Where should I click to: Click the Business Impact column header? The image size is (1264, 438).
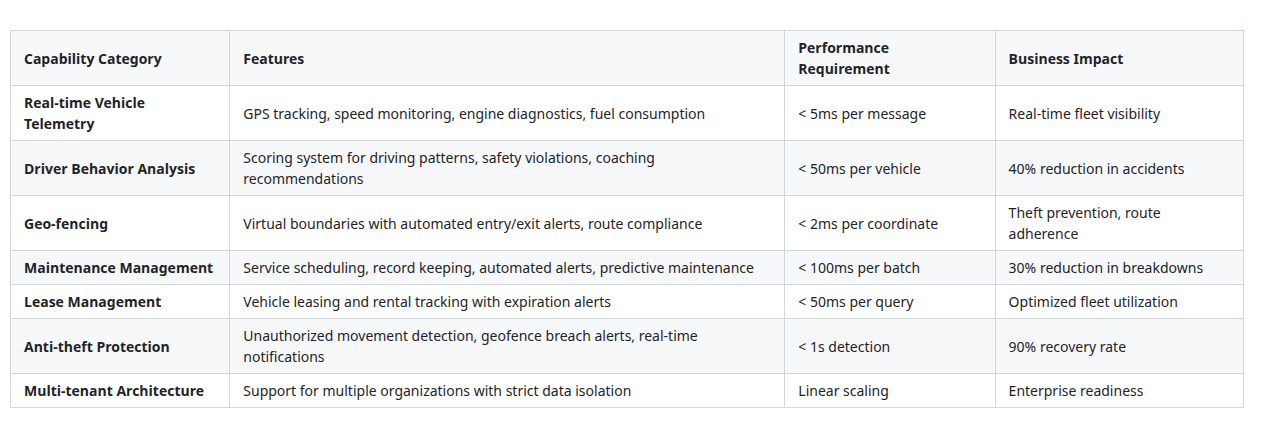coord(1065,59)
